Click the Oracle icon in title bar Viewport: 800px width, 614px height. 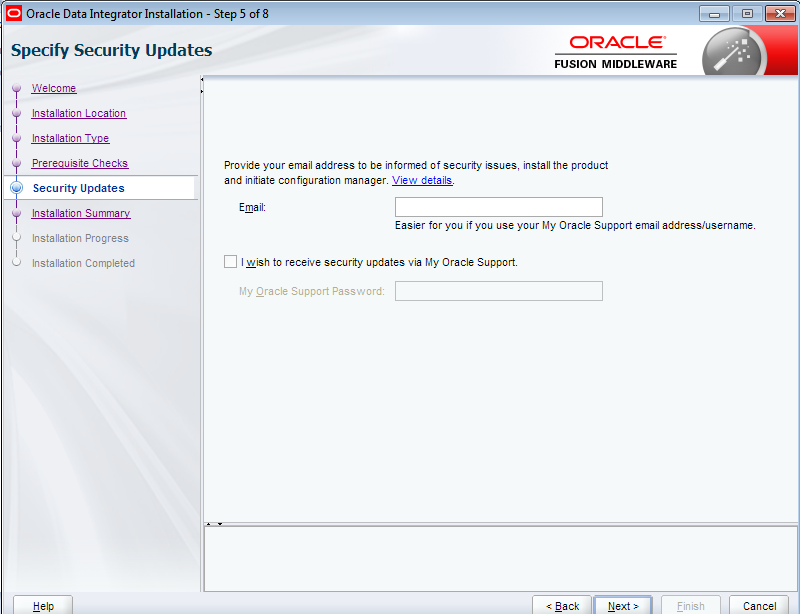[14, 13]
